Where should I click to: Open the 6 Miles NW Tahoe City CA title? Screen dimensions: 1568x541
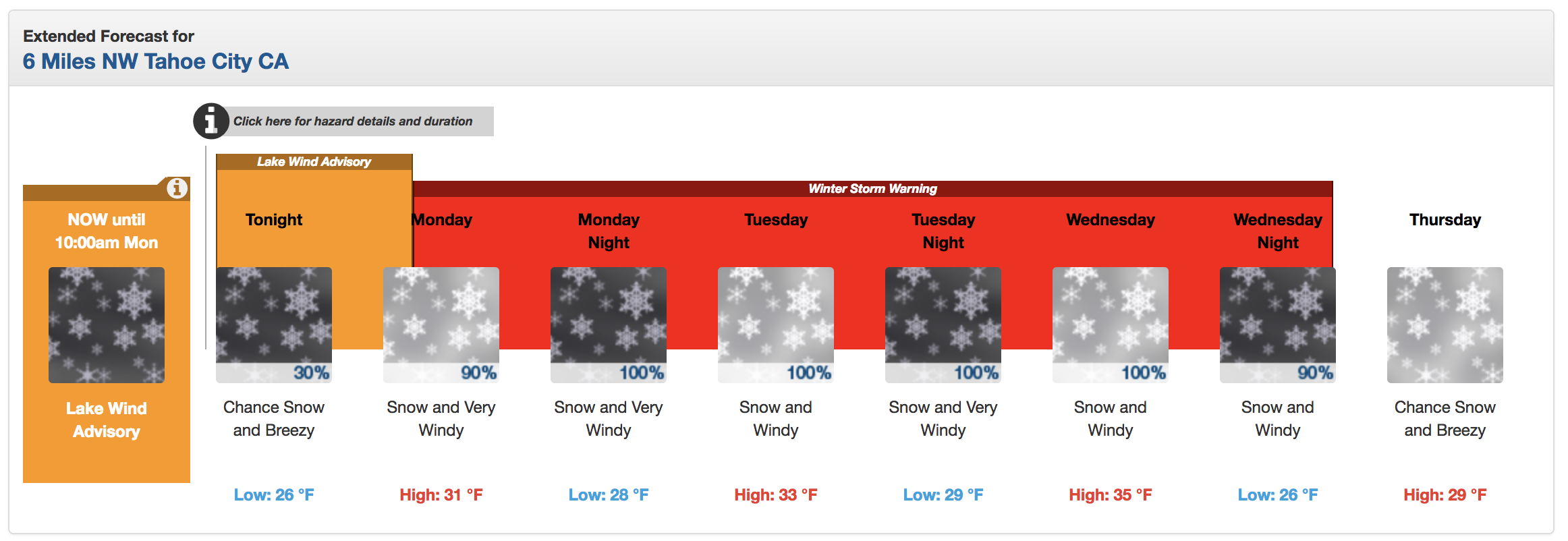coord(156,61)
